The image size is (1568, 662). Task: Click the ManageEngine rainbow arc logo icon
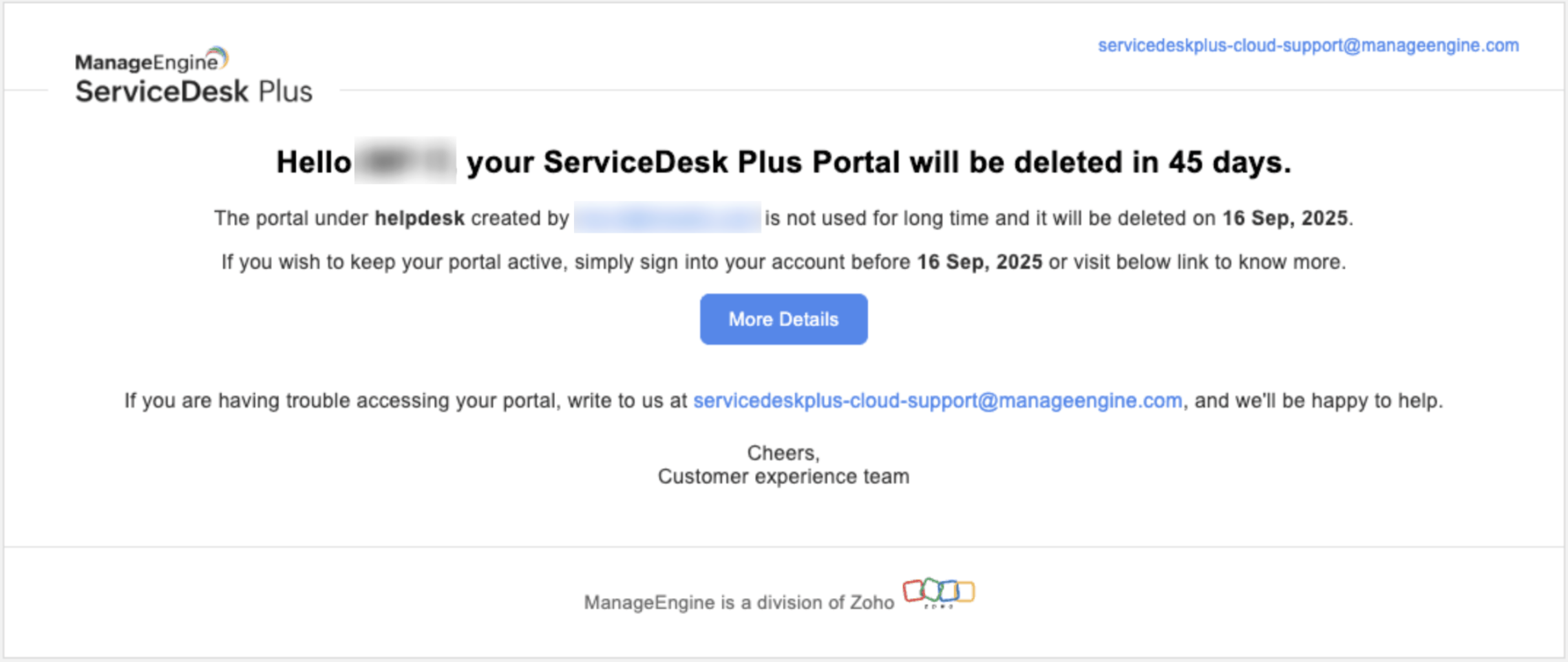tap(218, 56)
